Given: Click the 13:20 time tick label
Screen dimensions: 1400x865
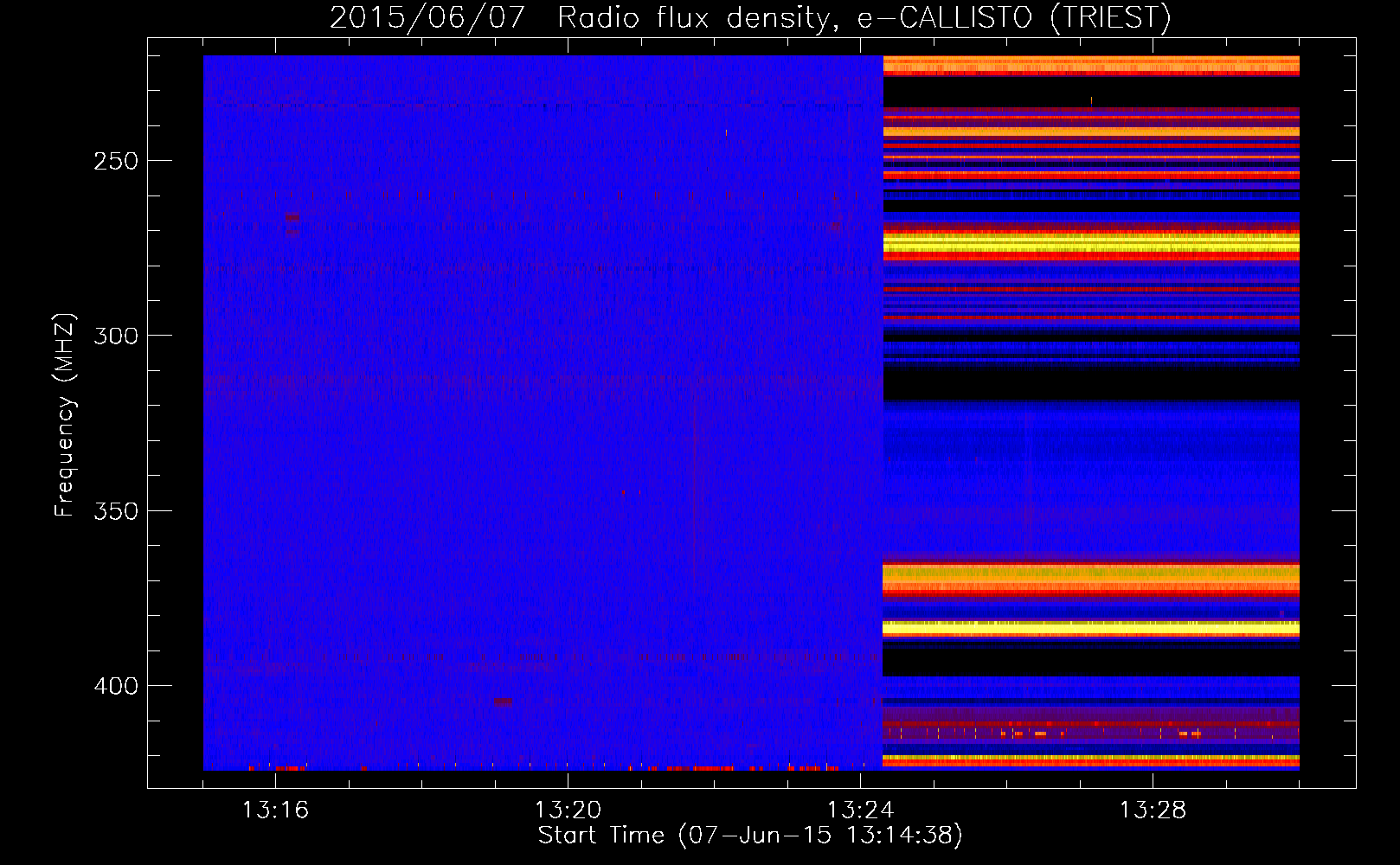Looking at the screenshot, I should point(568,811).
